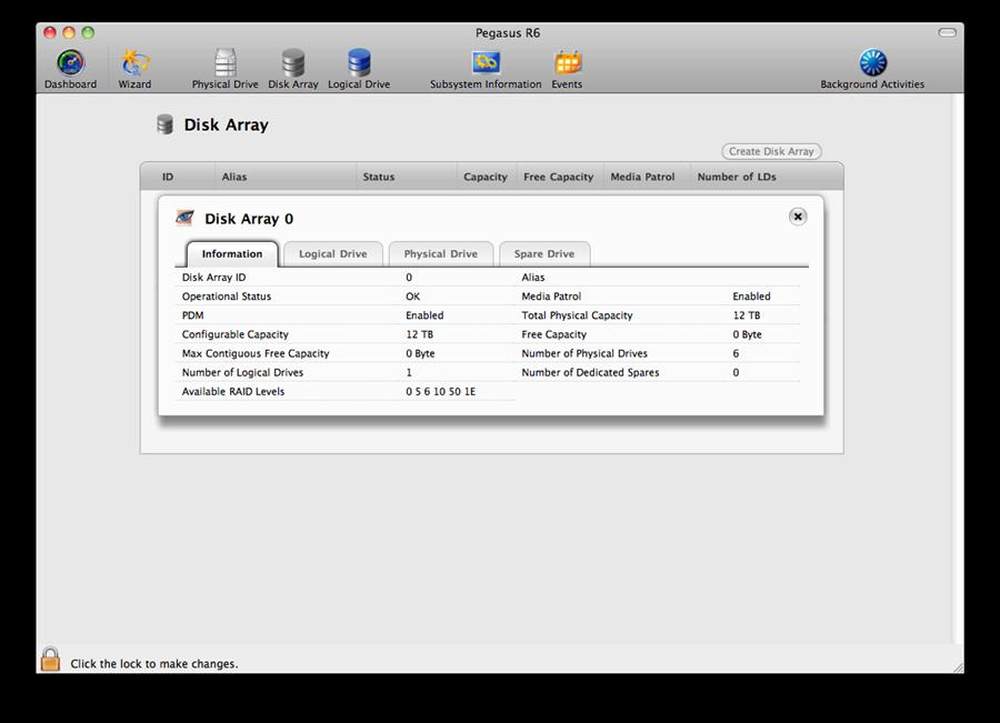Toggle toolbar with the title bar pill button
1000x723 pixels.
(x=947, y=33)
